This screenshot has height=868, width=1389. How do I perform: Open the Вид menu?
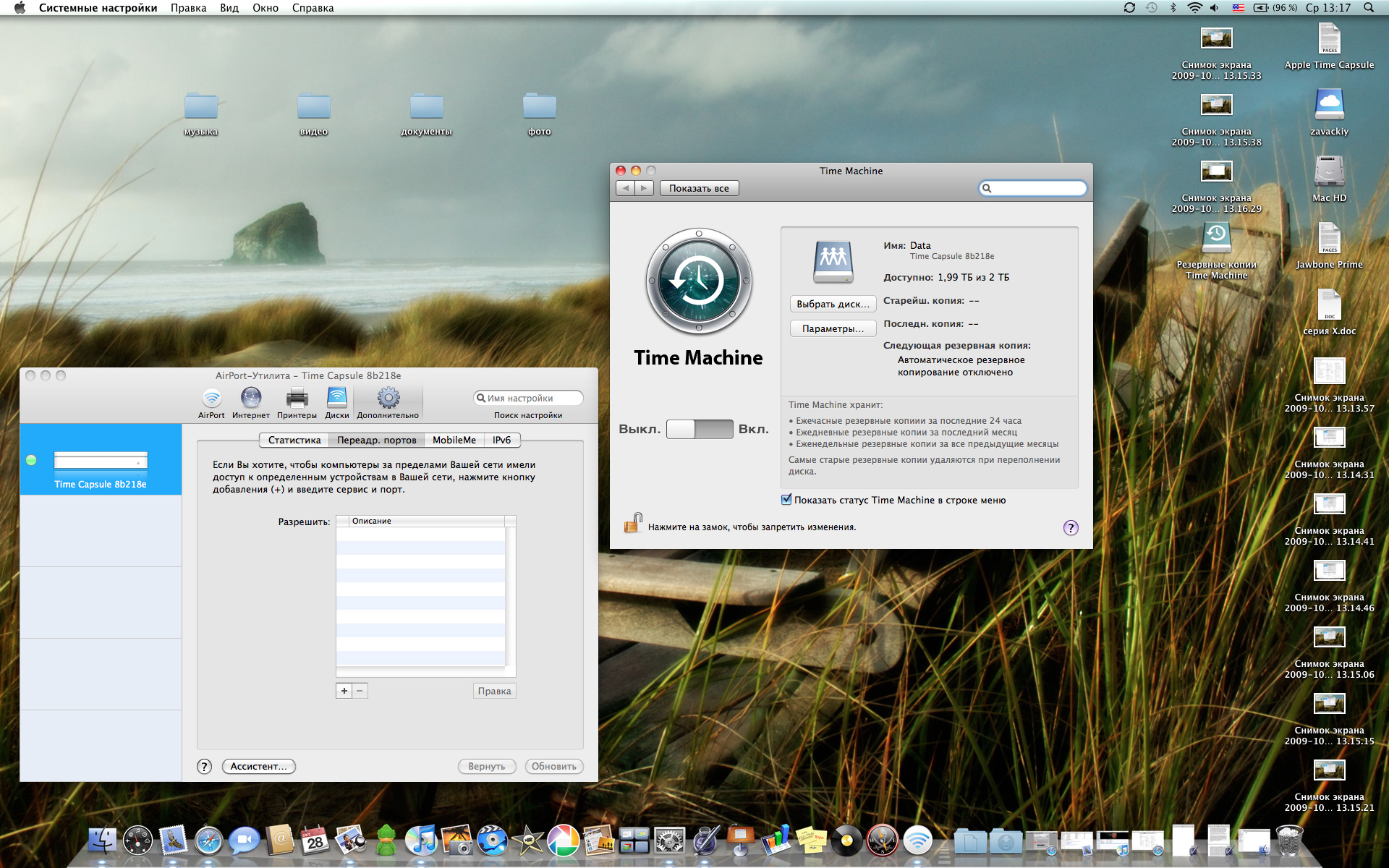pos(229,8)
